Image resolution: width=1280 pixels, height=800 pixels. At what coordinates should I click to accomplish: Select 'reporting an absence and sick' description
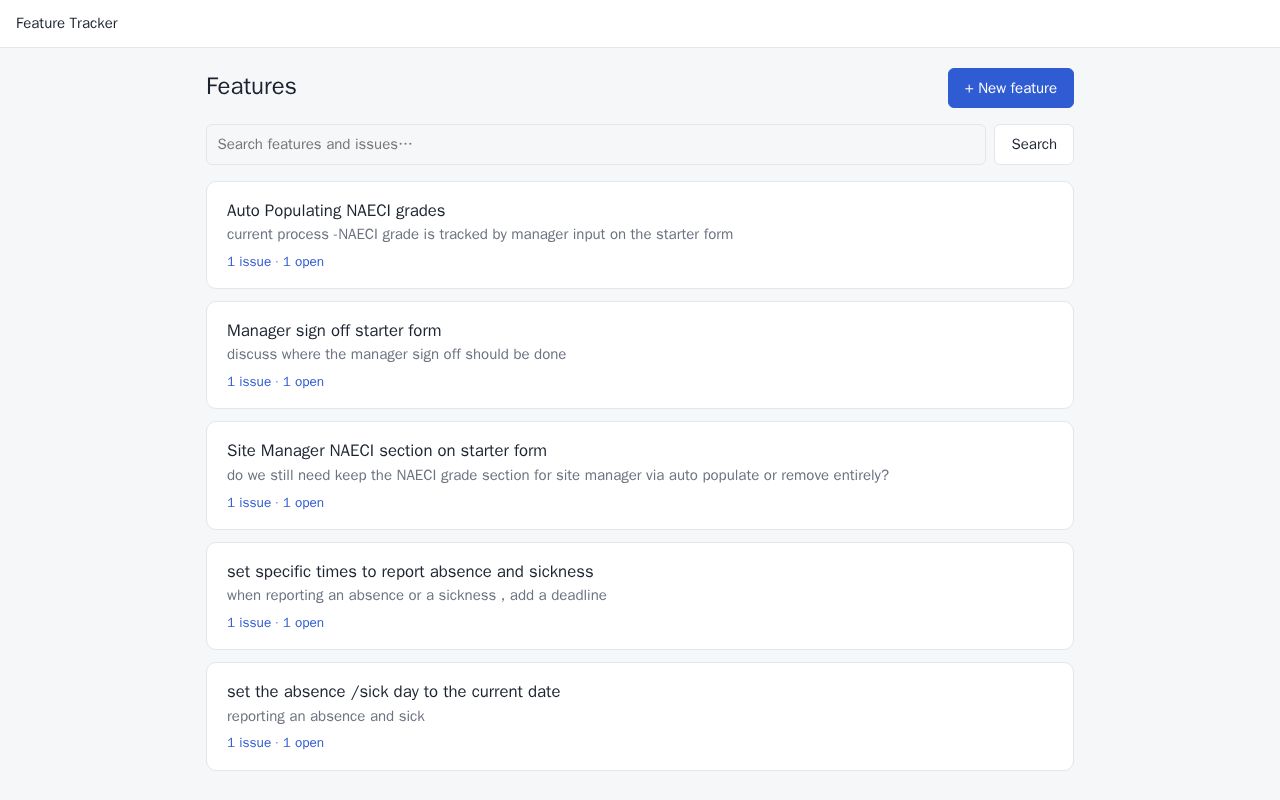click(x=326, y=716)
